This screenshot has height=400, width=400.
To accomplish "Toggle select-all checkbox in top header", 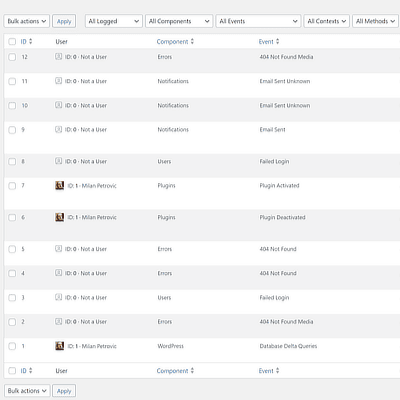I will pyautogui.click(x=12, y=42).
